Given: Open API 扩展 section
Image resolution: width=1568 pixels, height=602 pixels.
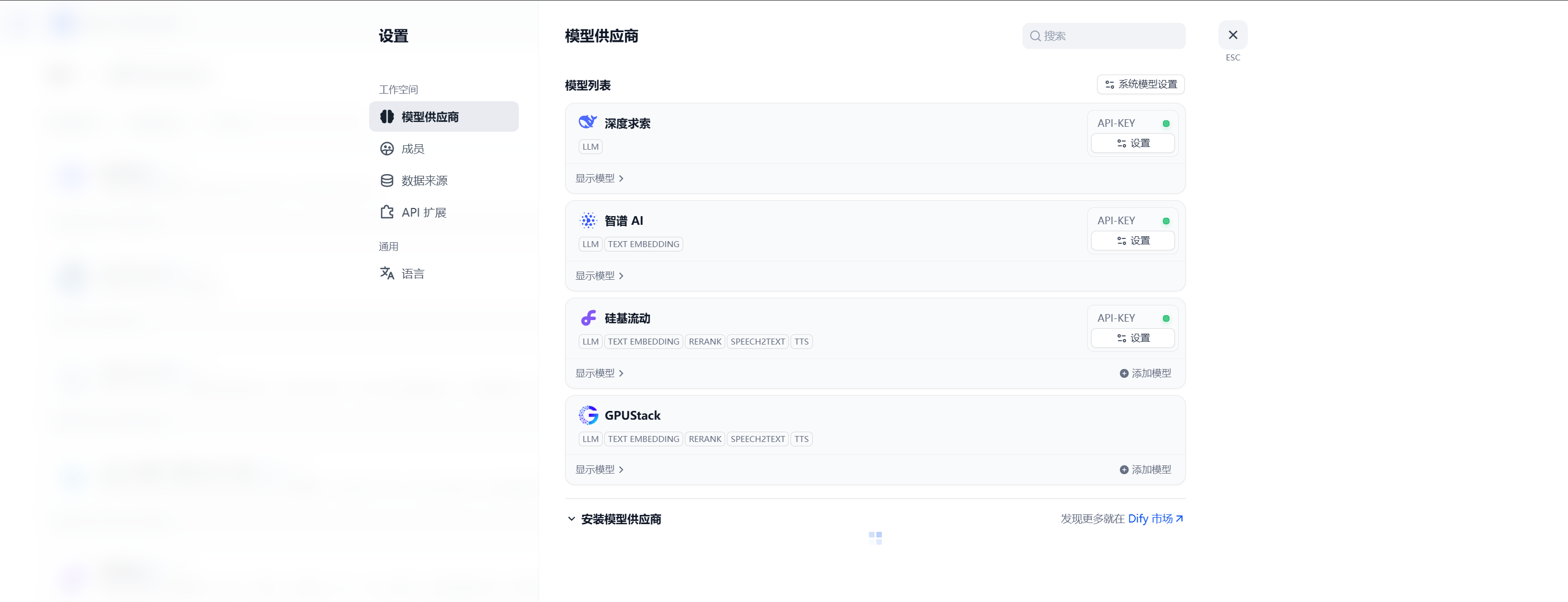Looking at the screenshot, I should 444,212.
